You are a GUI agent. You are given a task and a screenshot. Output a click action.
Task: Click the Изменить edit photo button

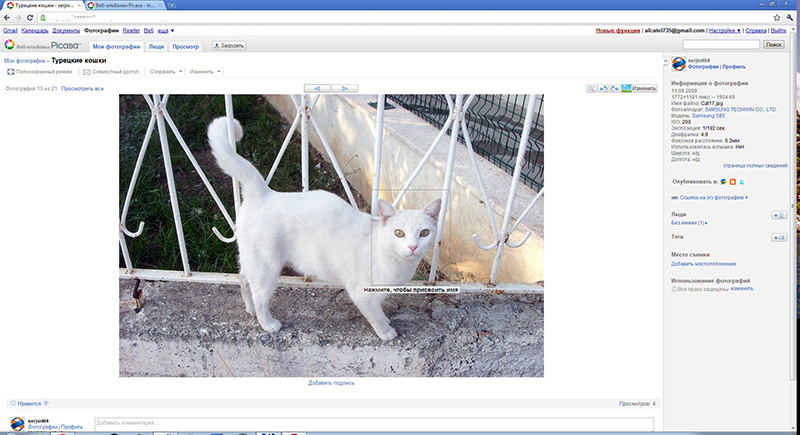(x=639, y=88)
